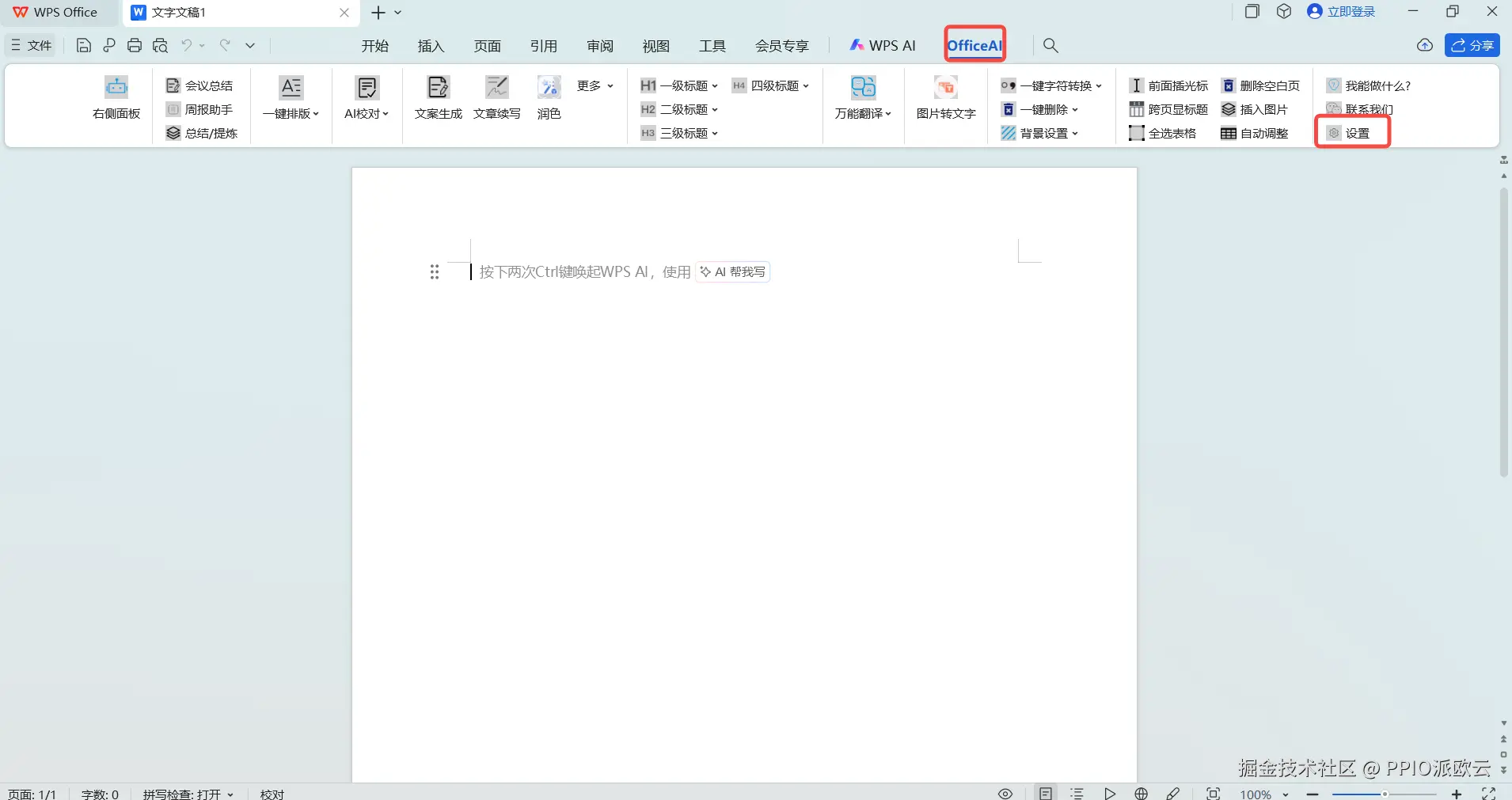The width and height of the screenshot is (1512, 800).
Task: Switch to page layout view in status bar
Action: (1046, 793)
